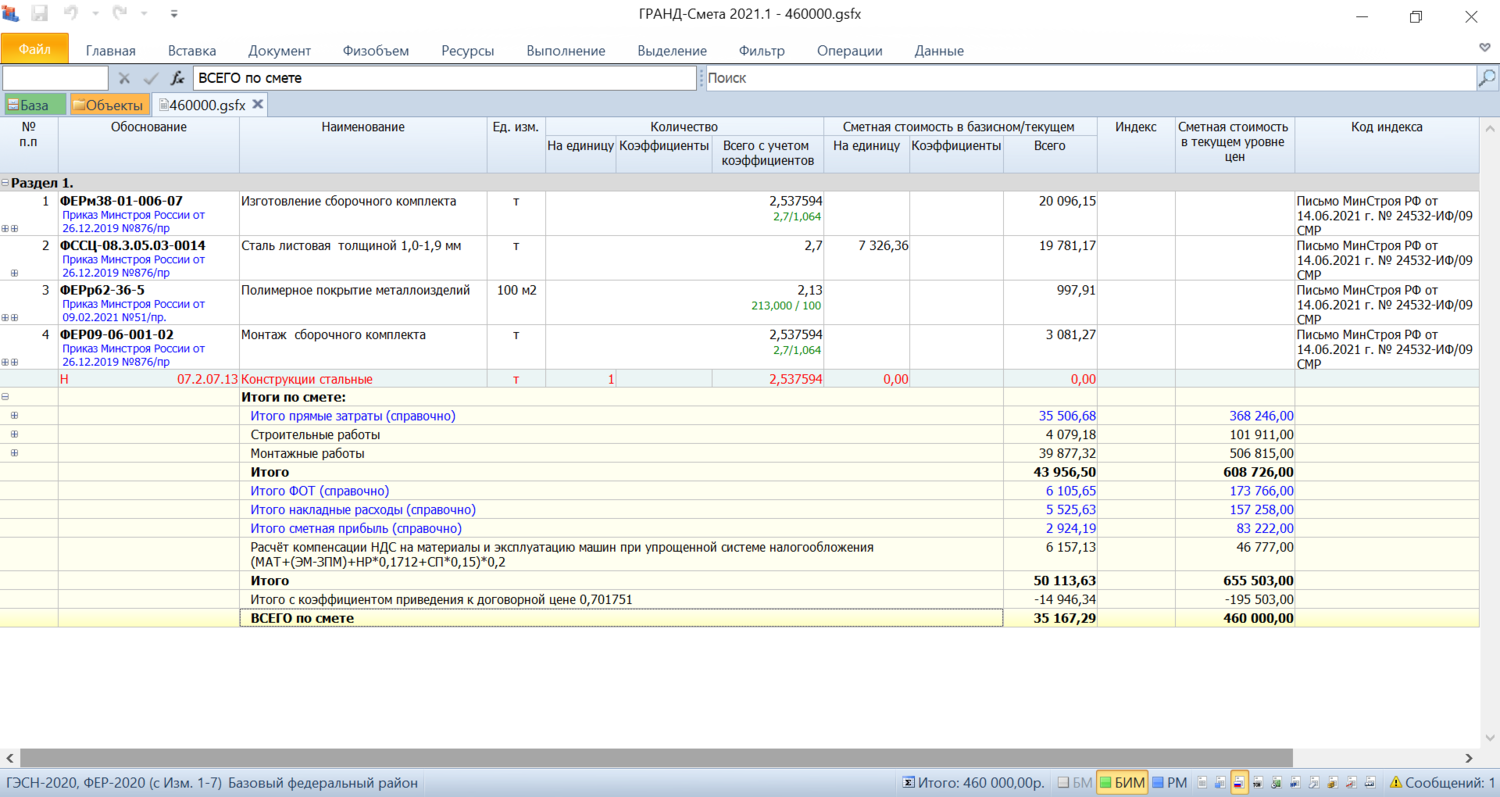Open the Файл menu
The width and height of the screenshot is (1500, 797).
click(x=34, y=49)
